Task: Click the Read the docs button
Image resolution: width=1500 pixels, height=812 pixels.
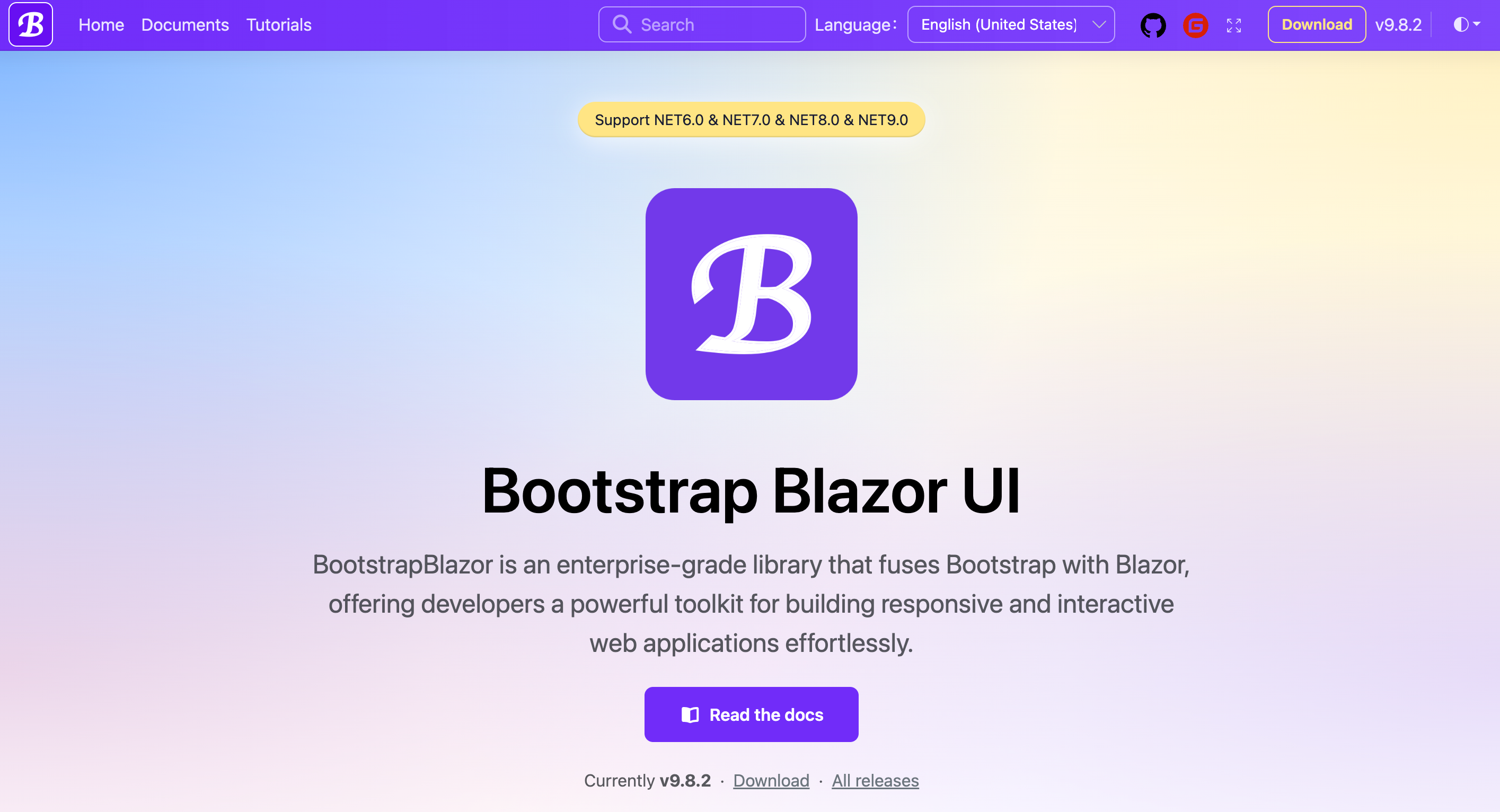Action: pos(751,714)
